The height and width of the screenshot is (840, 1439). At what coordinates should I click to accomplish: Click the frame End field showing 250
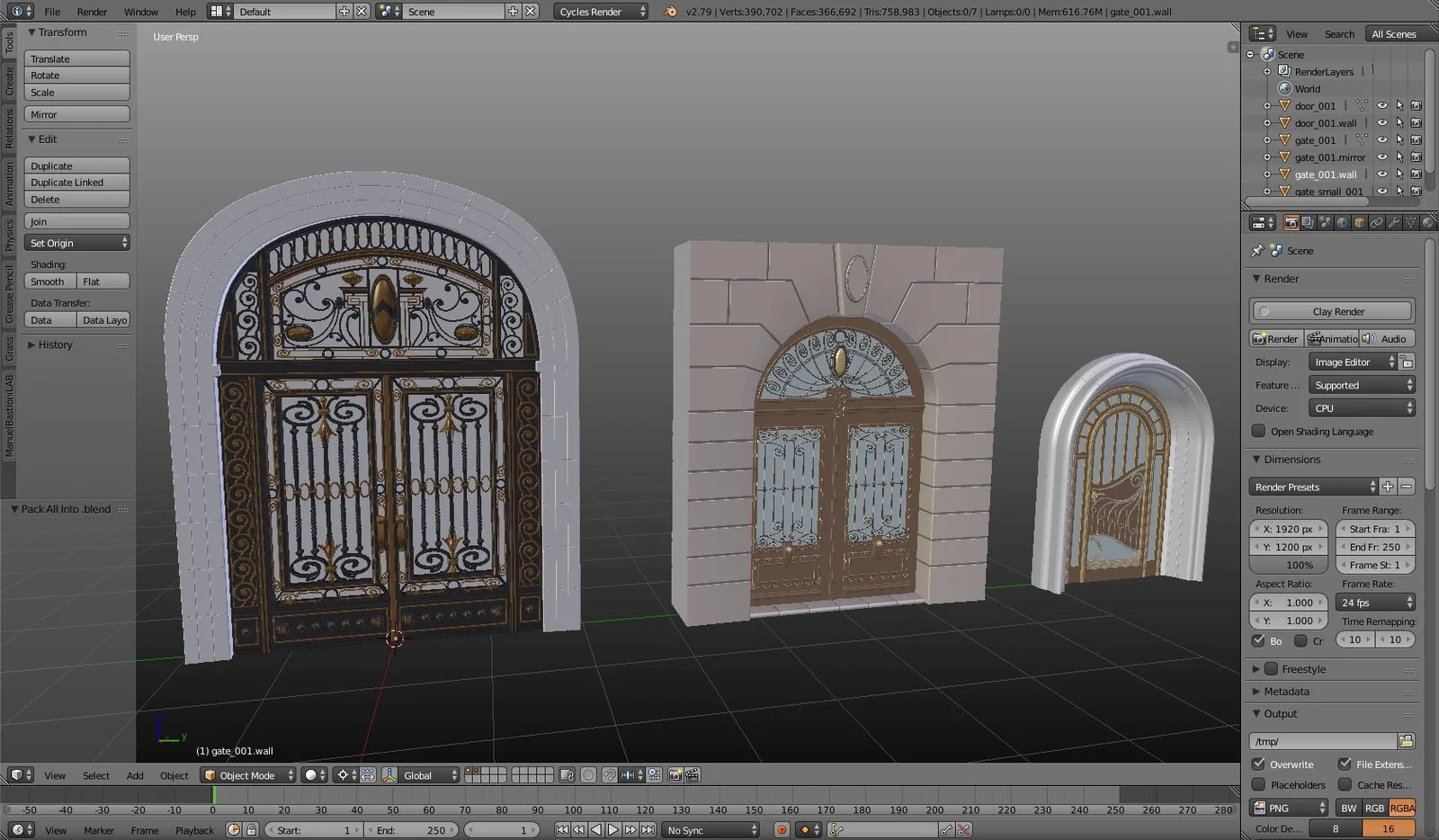[x=1374, y=546]
